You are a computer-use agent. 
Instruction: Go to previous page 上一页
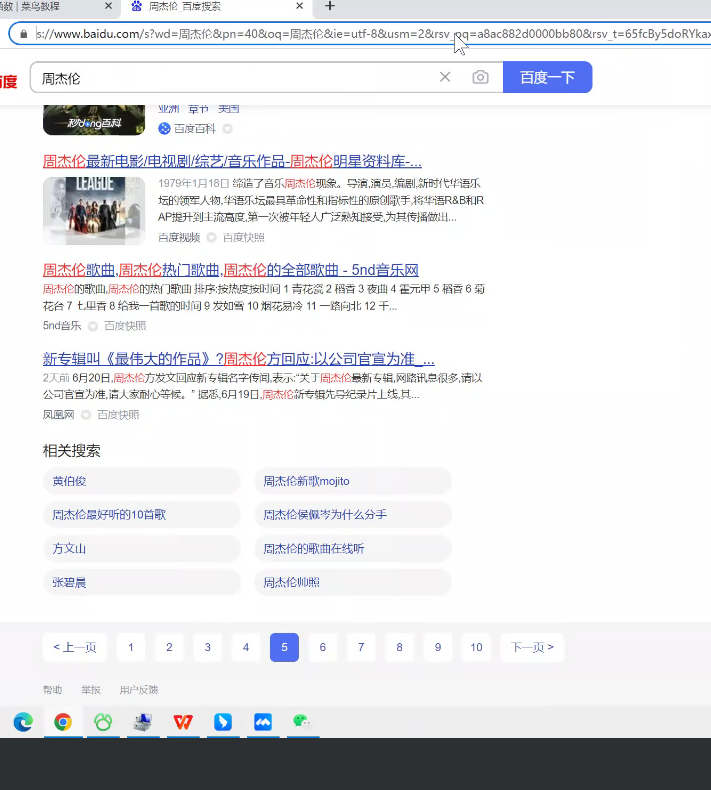75,647
